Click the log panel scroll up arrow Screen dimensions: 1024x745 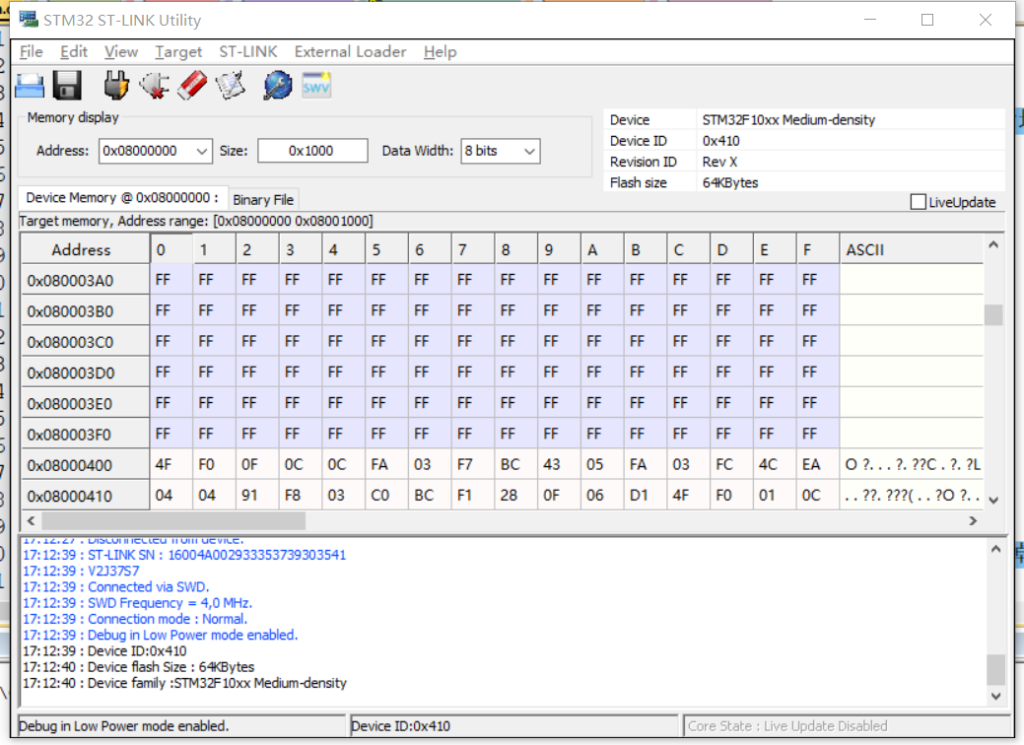click(x=995, y=549)
